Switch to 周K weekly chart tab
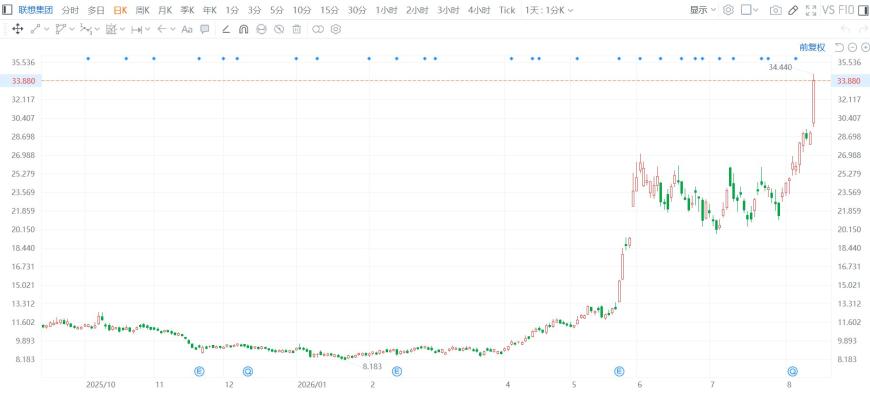 (143, 10)
